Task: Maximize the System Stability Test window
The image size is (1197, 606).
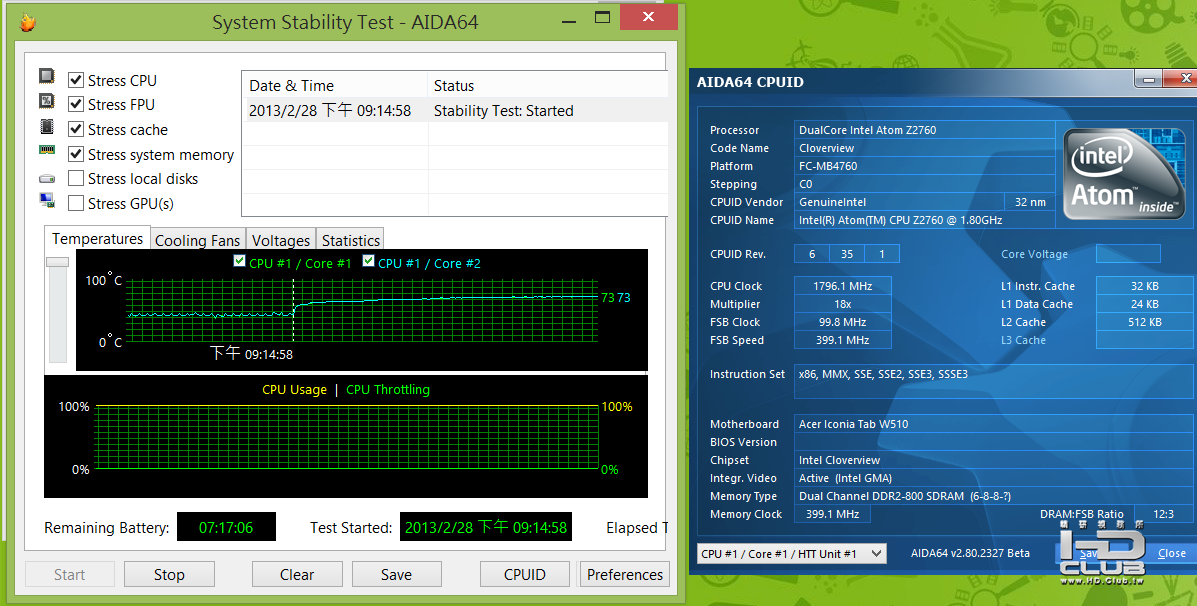Action: 602,18
